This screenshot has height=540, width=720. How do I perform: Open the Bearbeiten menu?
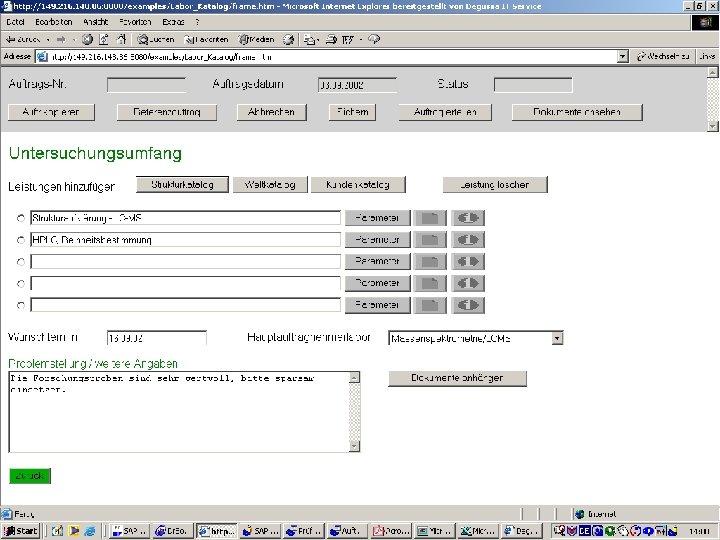54,22
